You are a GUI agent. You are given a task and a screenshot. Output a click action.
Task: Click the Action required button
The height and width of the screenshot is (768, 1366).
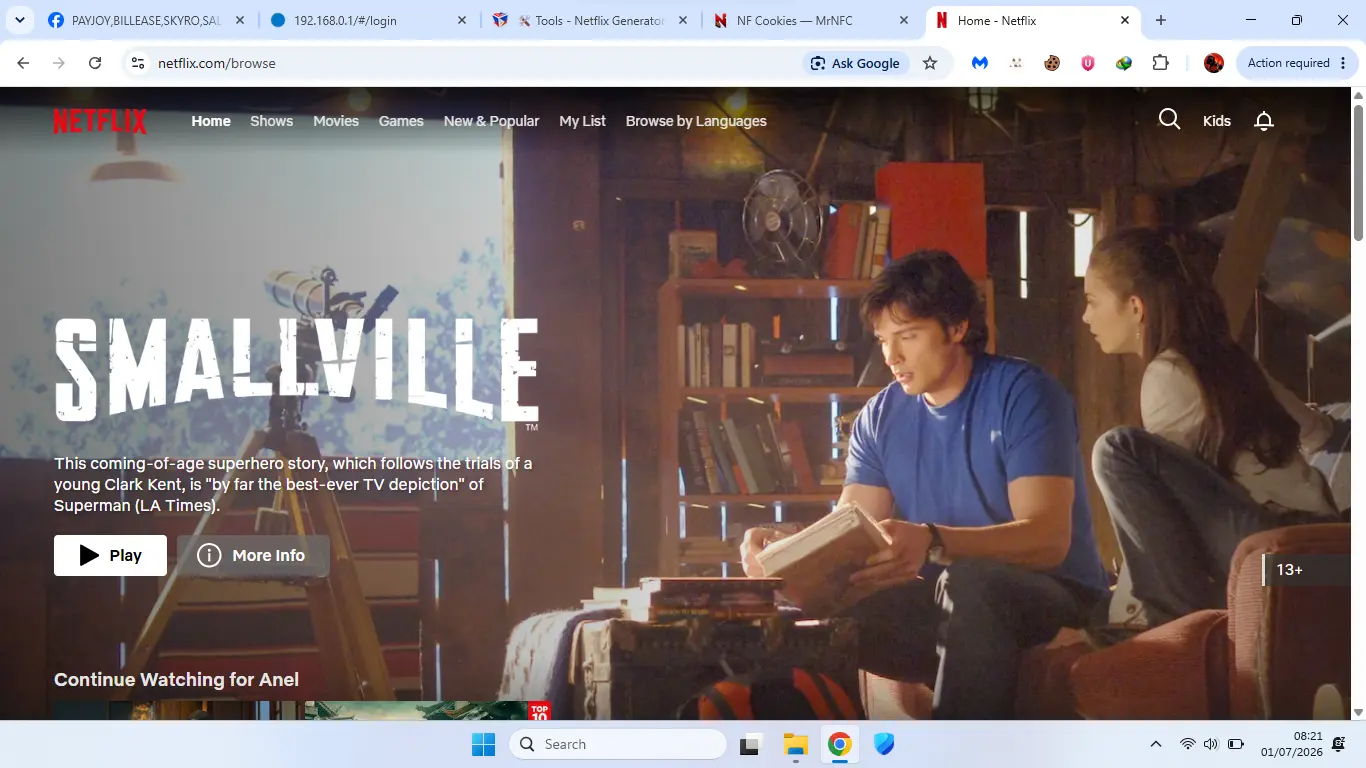(1298, 63)
